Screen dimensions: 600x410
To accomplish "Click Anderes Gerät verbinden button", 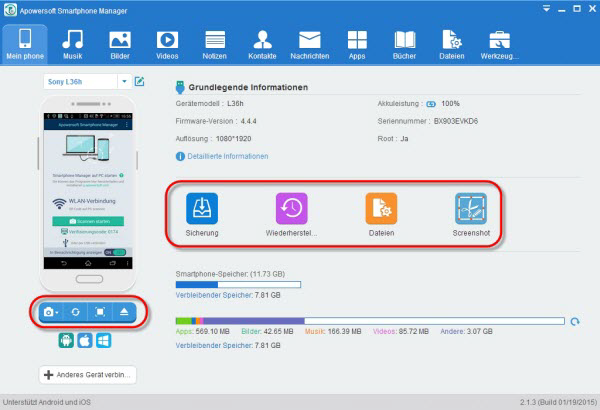I will click(88, 375).
